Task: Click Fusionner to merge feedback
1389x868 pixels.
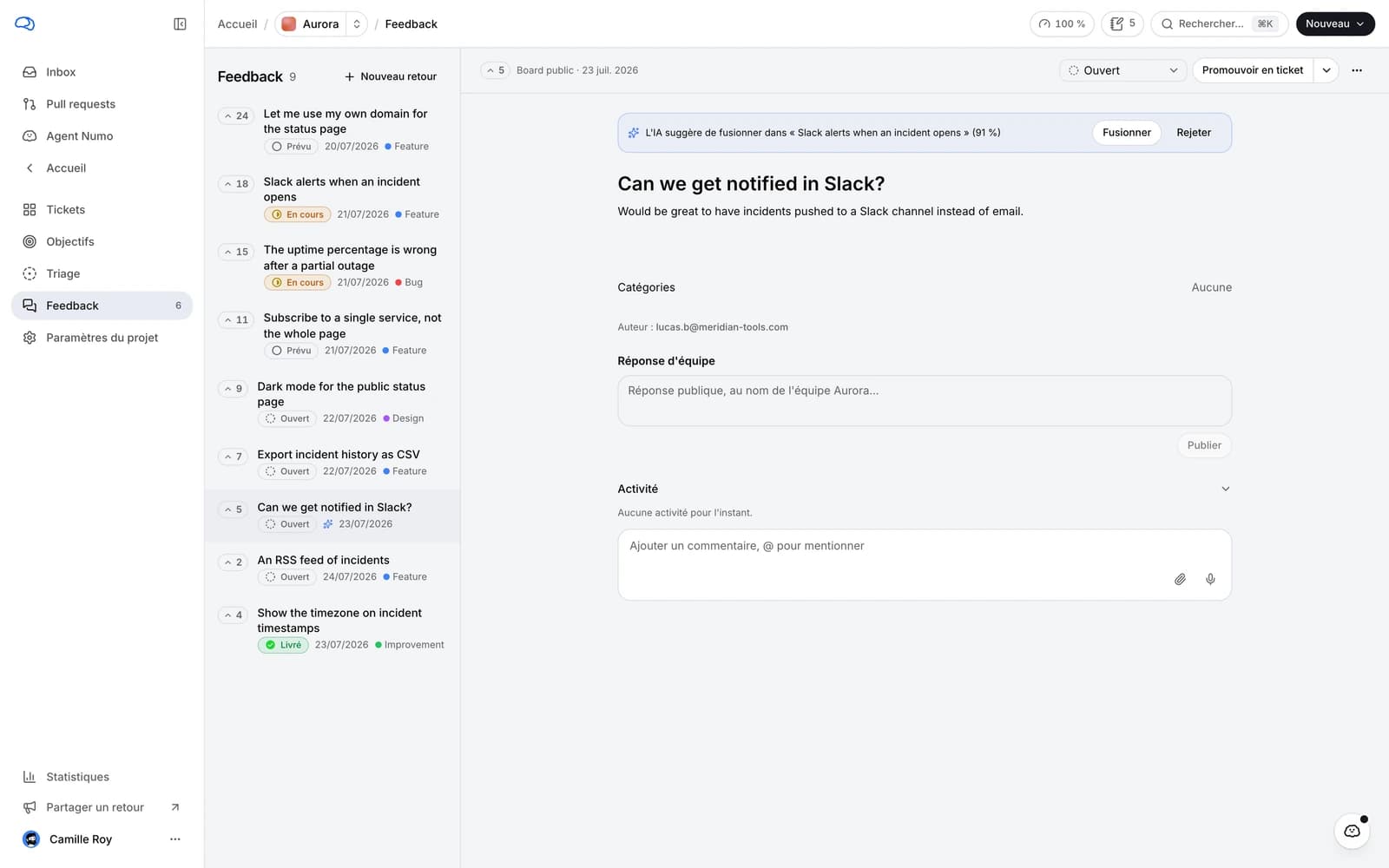Action: (x=1127, y=133)
